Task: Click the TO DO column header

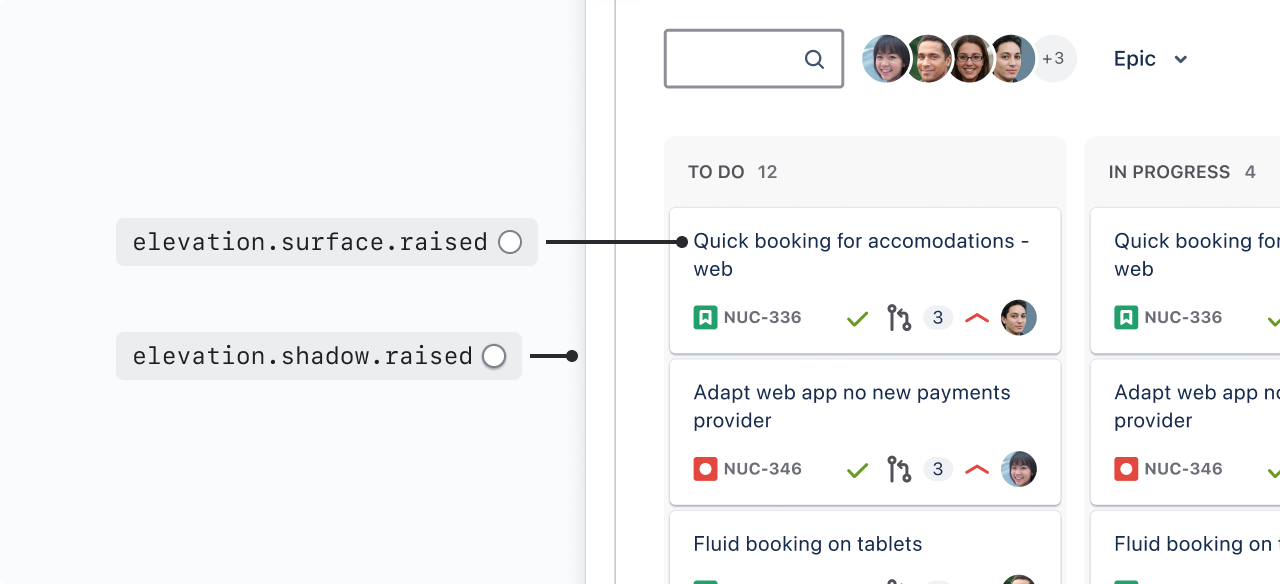Action: tap(716, 172)
